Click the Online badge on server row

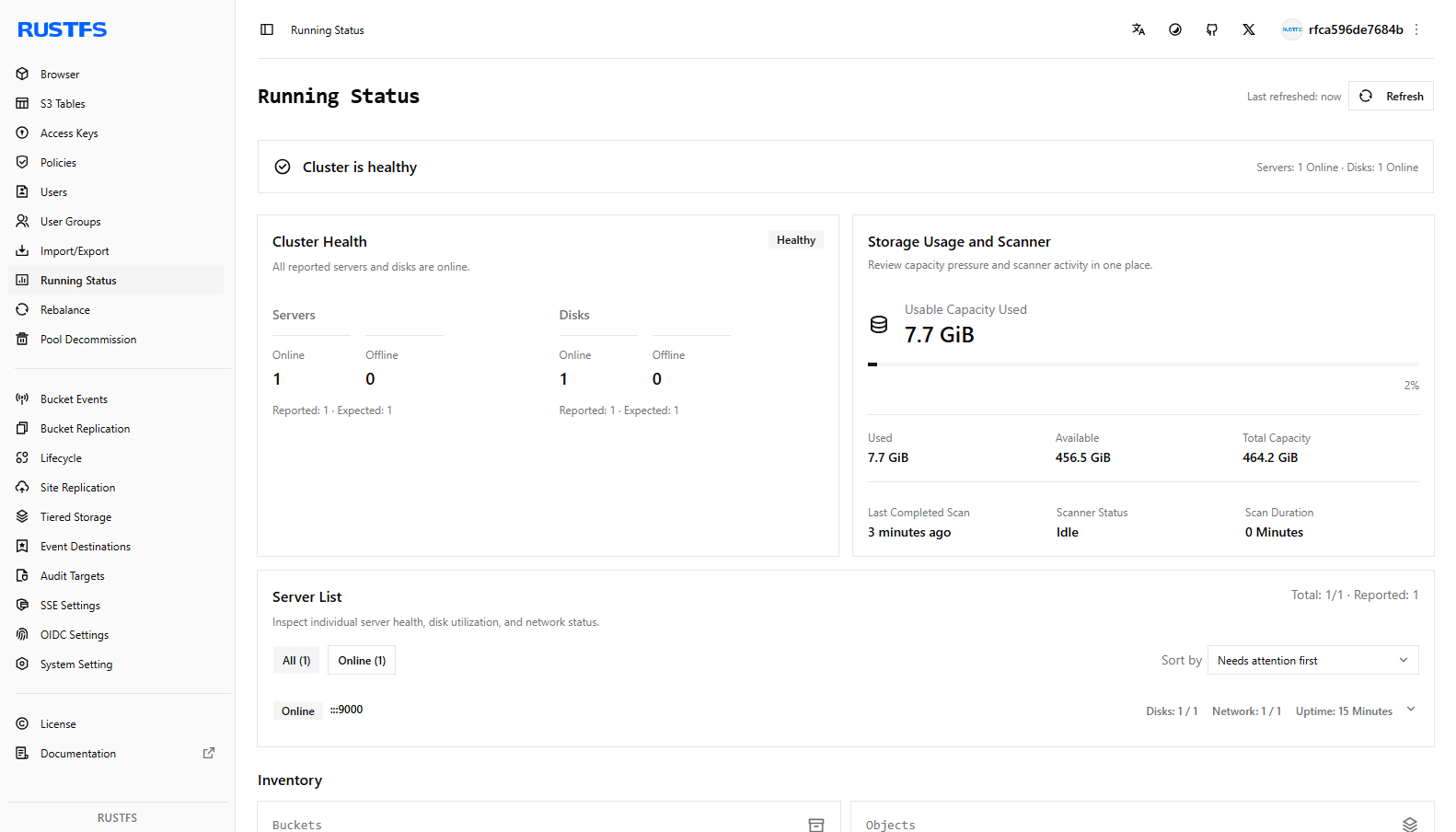click(x=297, y=711)
